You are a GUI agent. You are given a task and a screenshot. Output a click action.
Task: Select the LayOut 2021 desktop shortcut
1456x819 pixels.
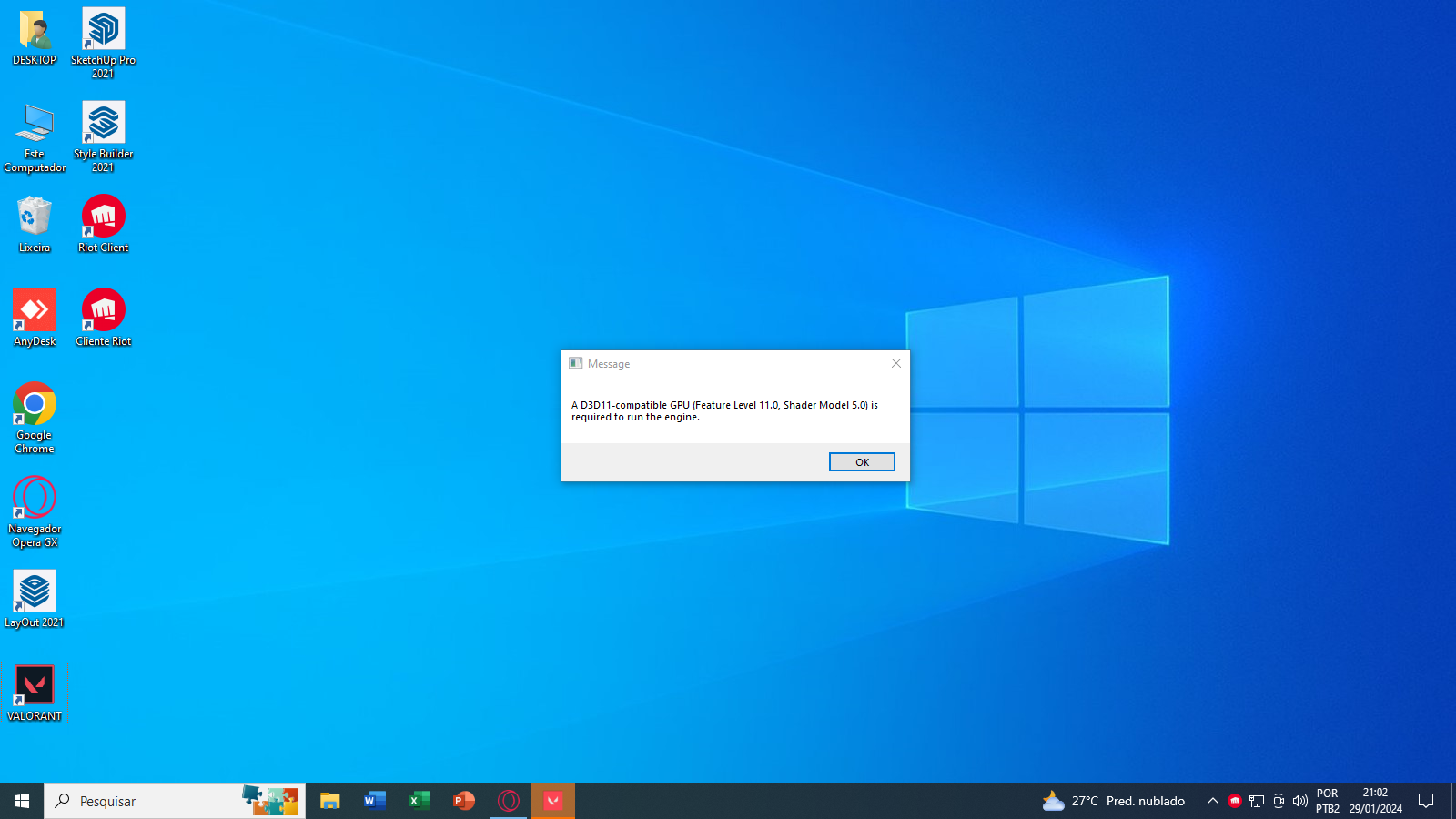35,600
